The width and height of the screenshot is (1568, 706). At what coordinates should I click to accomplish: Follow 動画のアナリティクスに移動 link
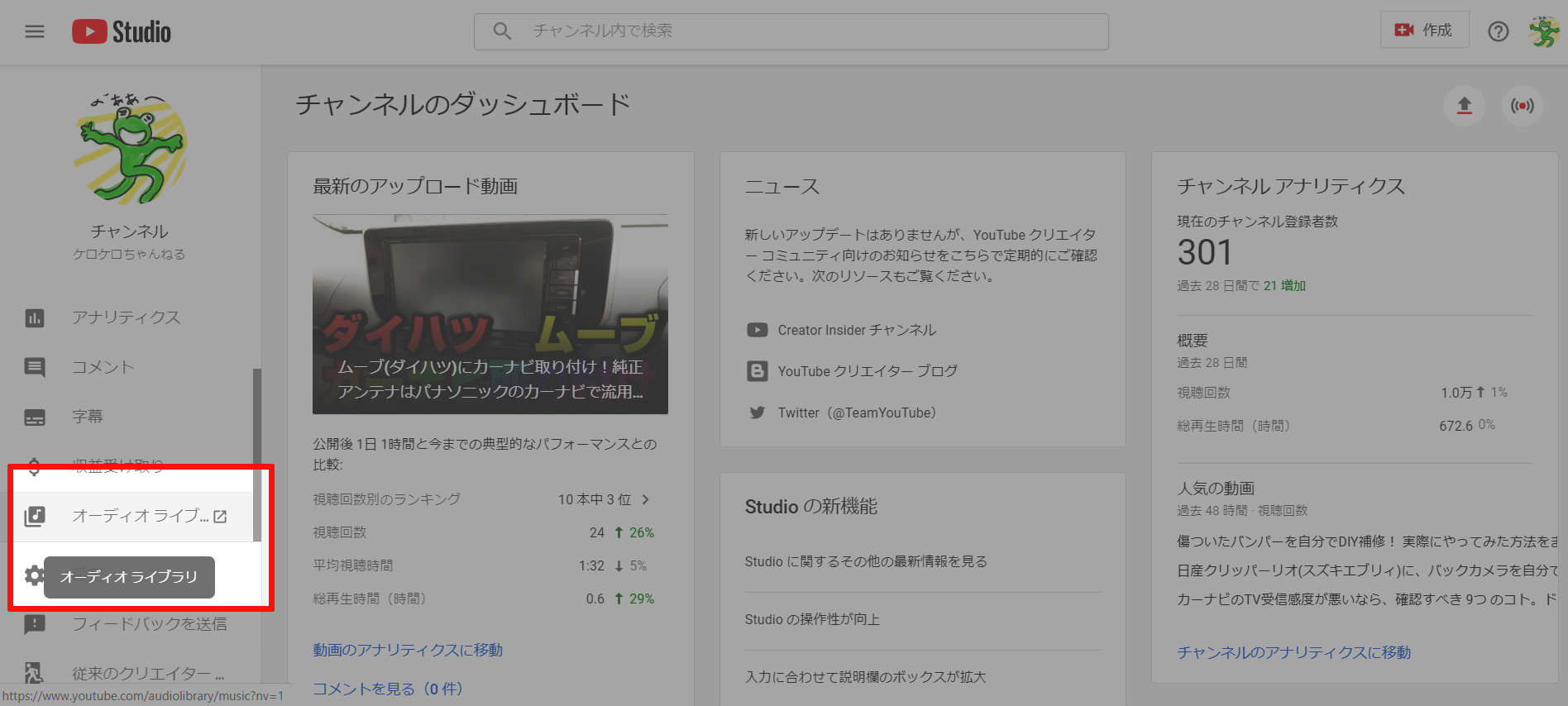coord(407,650)
